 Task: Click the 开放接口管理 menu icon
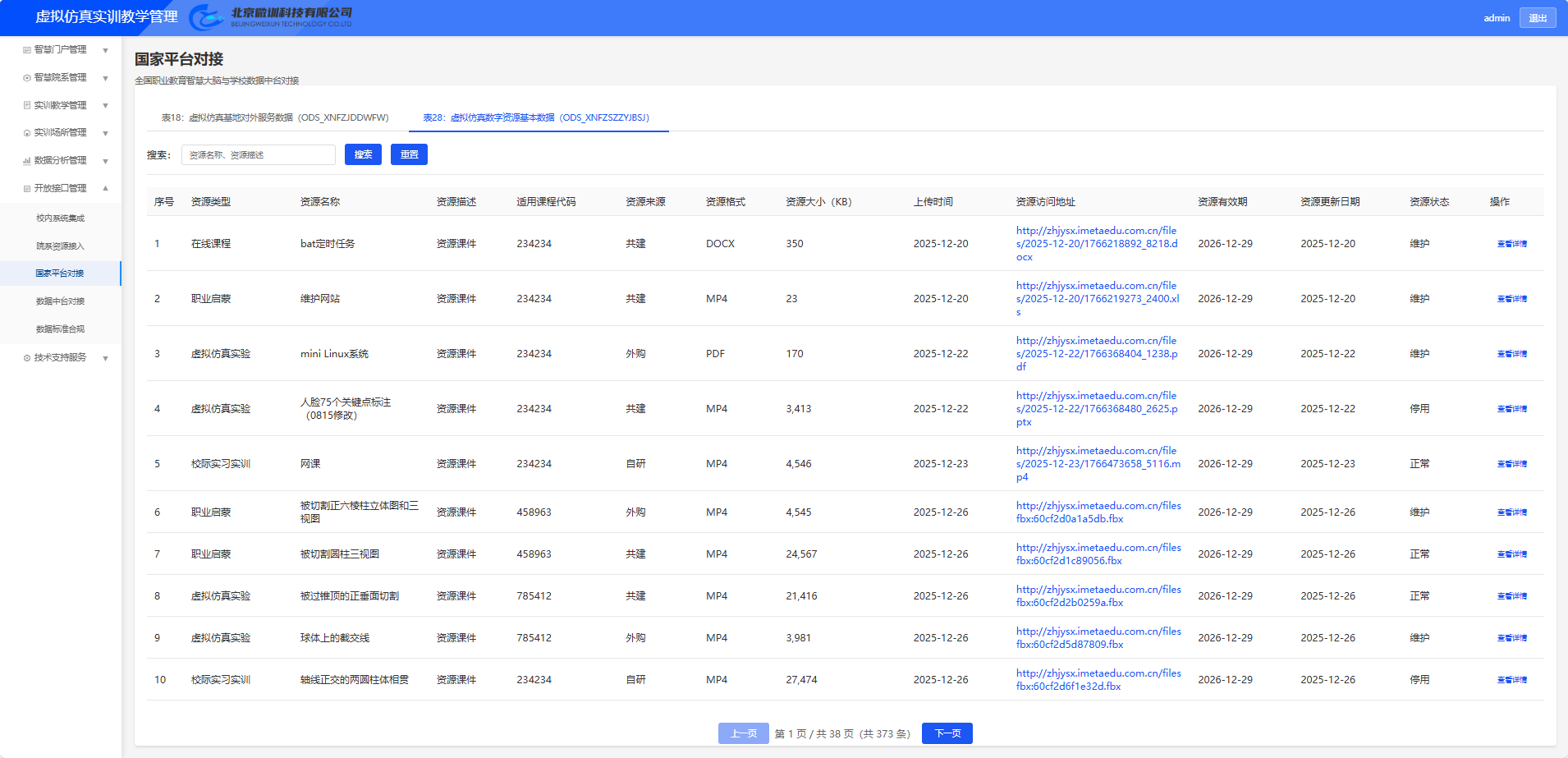[x=27, y=189]
